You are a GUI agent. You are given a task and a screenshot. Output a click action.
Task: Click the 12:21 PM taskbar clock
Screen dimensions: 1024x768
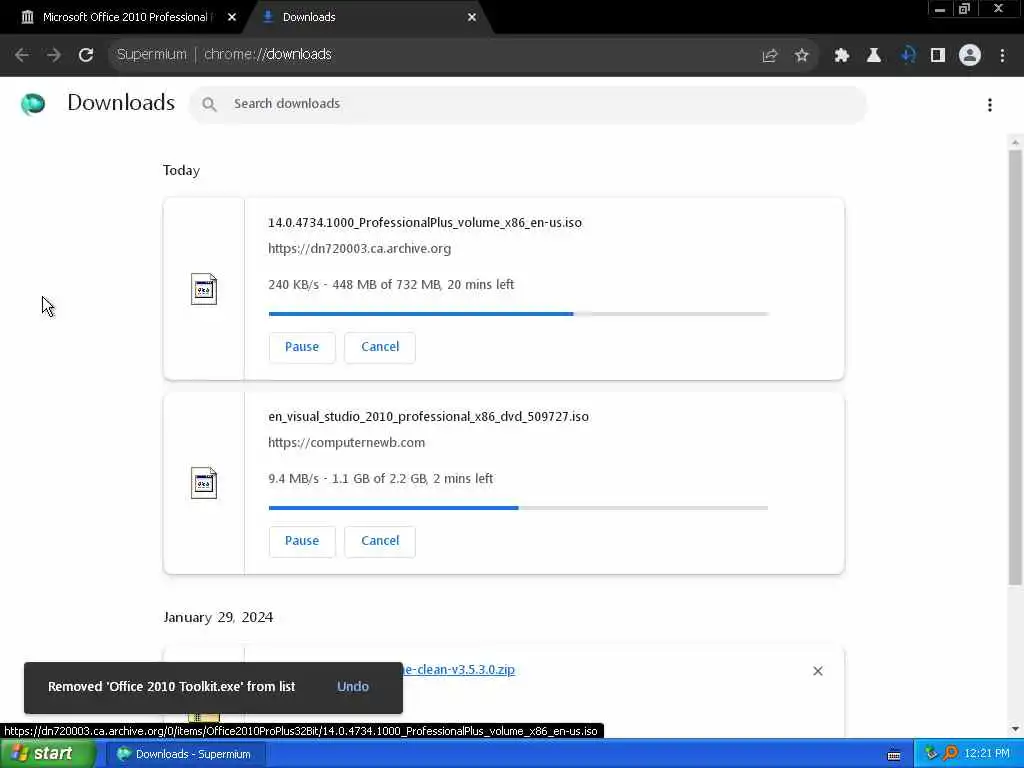click(x=986, y=754)
